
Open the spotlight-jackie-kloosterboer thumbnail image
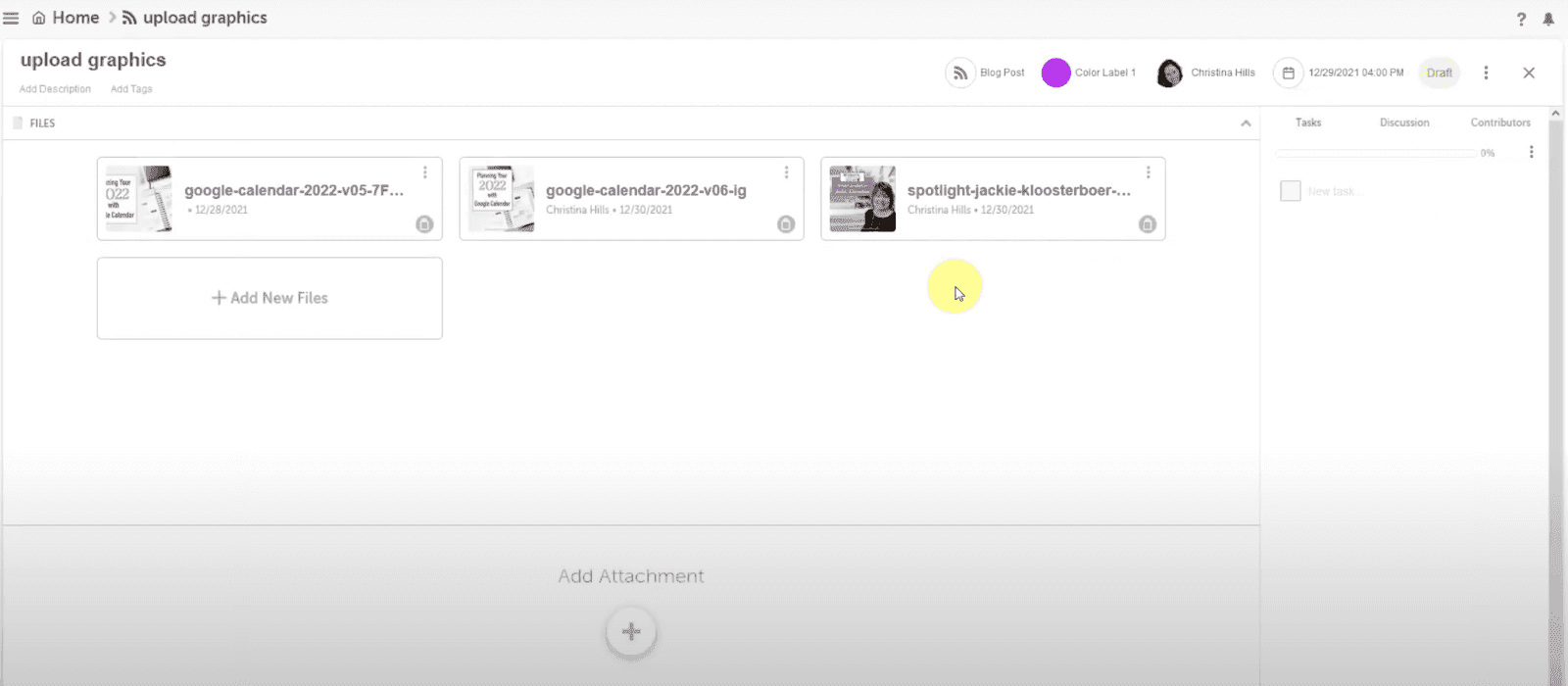[862, 199]
